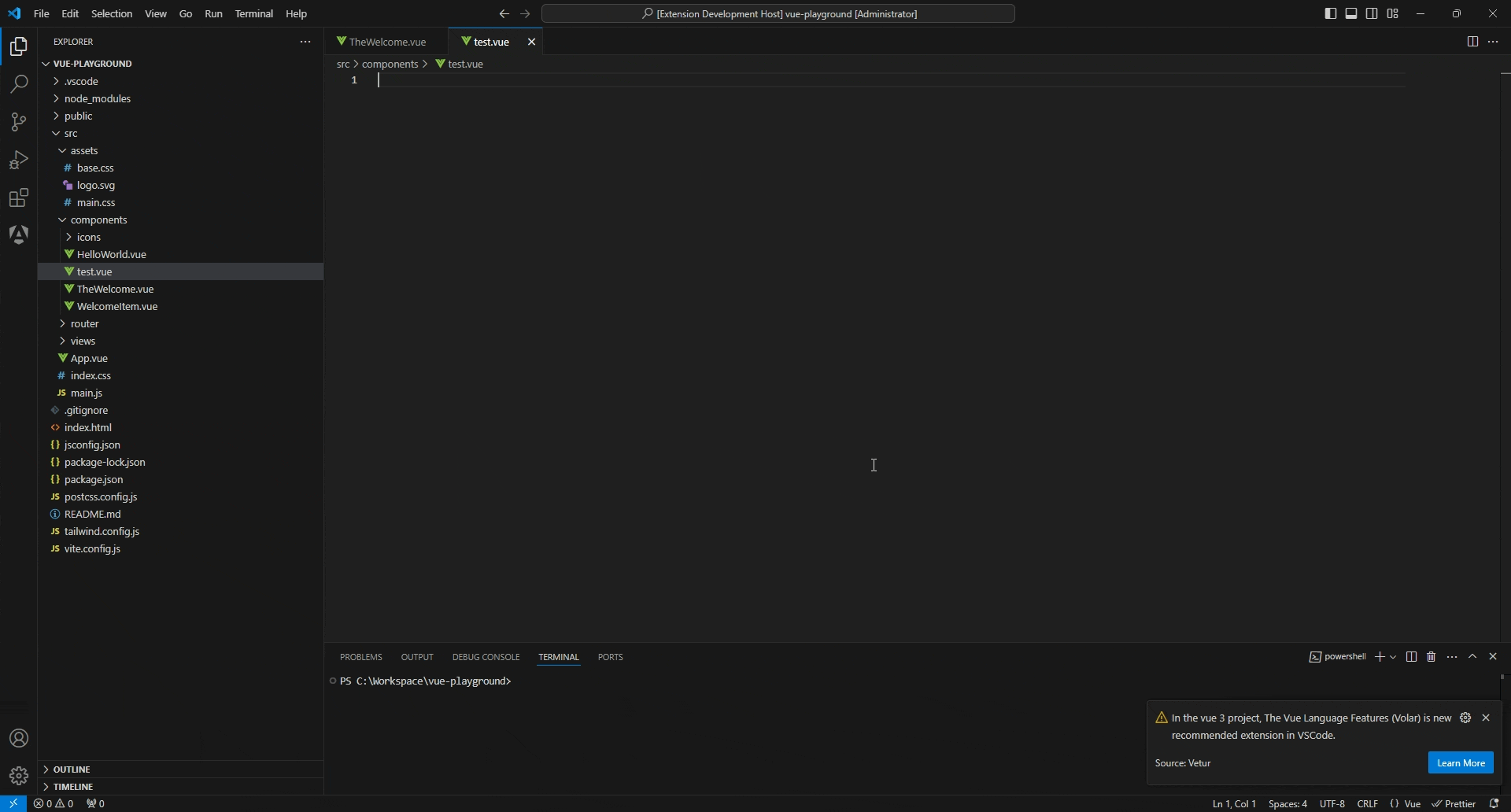
Task: Open Explorer Views and More Actions ellipsis
Action: [305, 42]
